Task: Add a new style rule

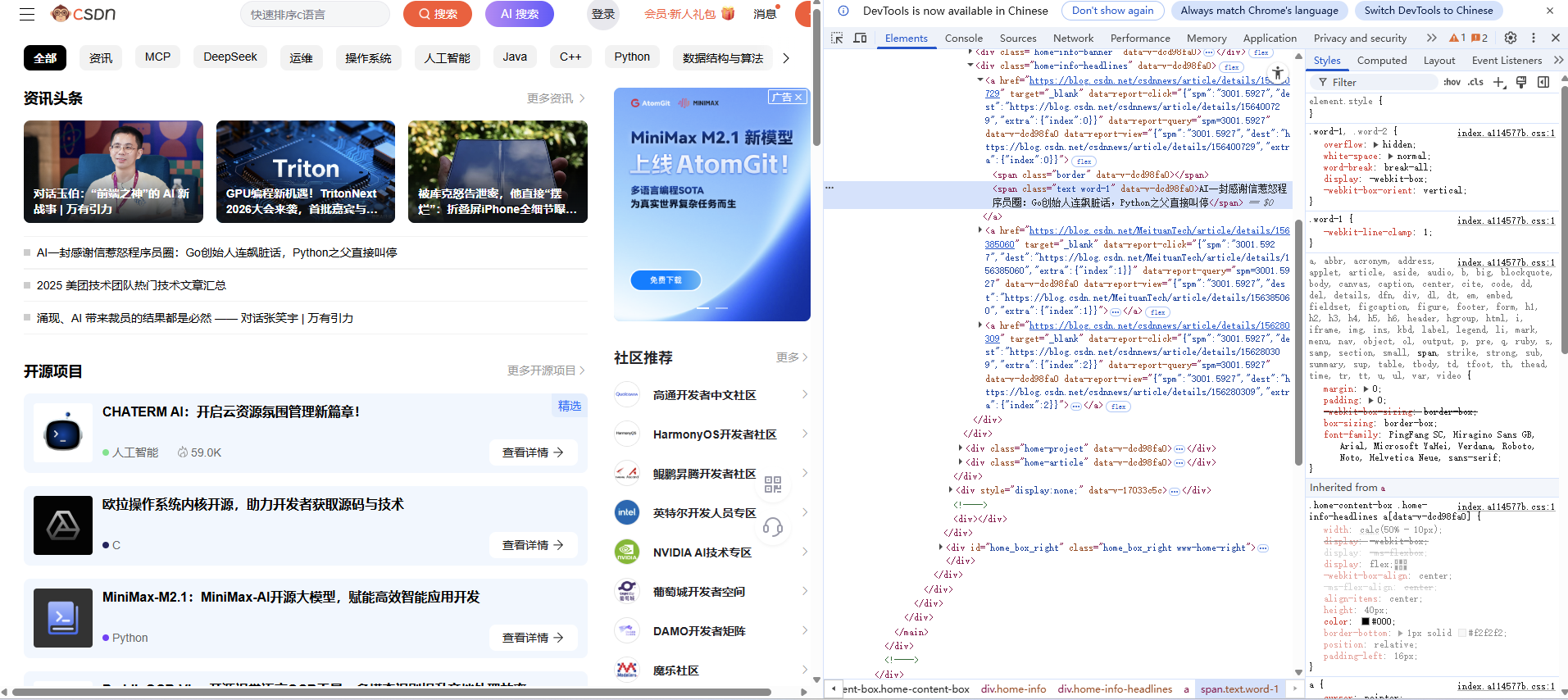Action: [1499, 82]
